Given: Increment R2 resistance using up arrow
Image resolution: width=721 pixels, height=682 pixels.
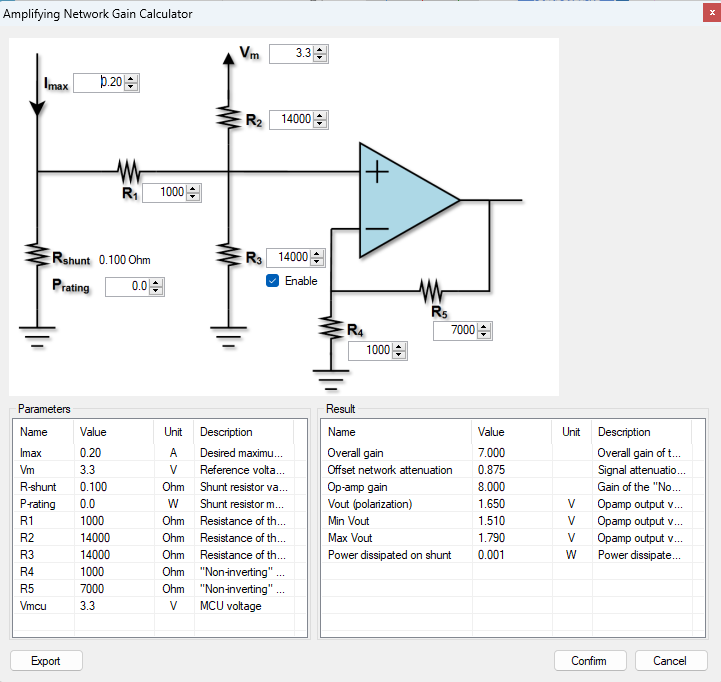Looking at the screenshot, I should click(x=320, y=116).
